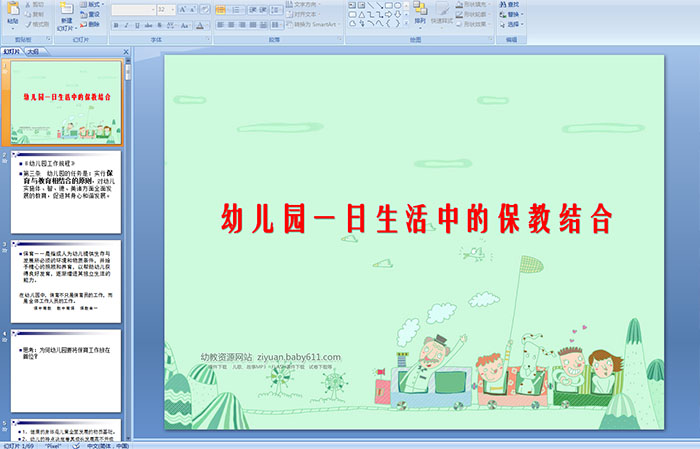Open the Numbering list dropdown

(x=237, y=10)
